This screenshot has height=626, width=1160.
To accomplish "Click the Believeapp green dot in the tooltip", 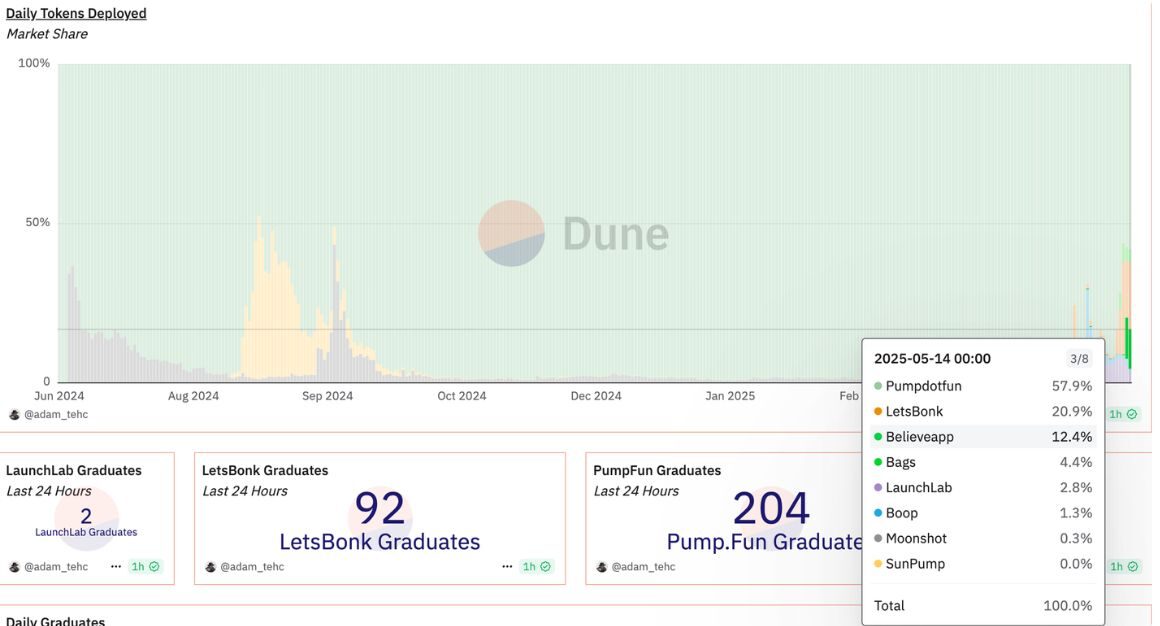I will (878, 437).
